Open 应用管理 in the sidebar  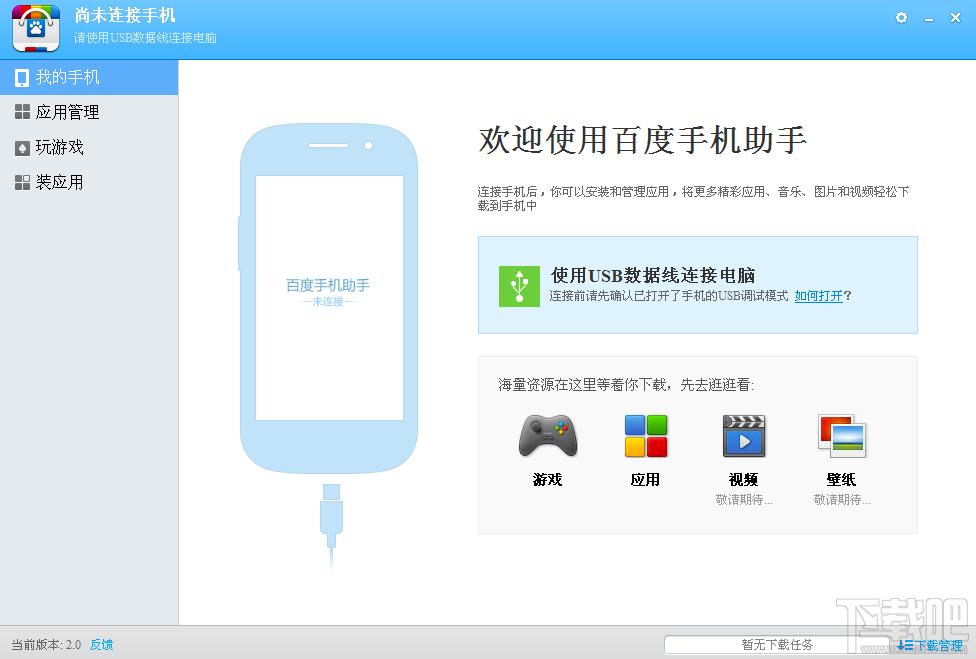pyautogui.click(x=89, y=112)
